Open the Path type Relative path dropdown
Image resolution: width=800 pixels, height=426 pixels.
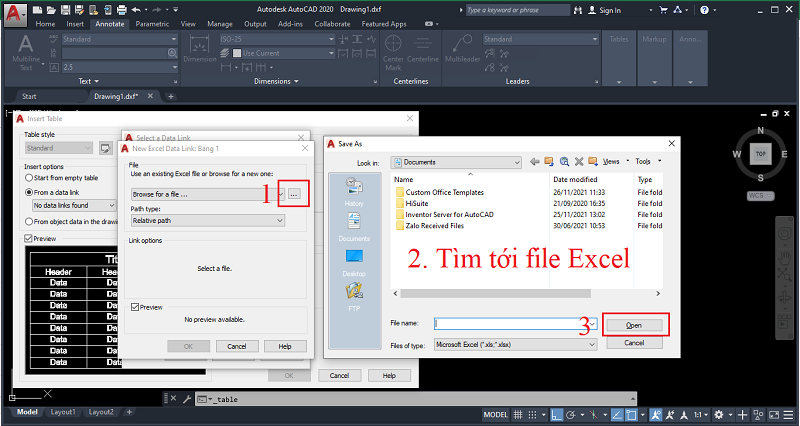208,220
